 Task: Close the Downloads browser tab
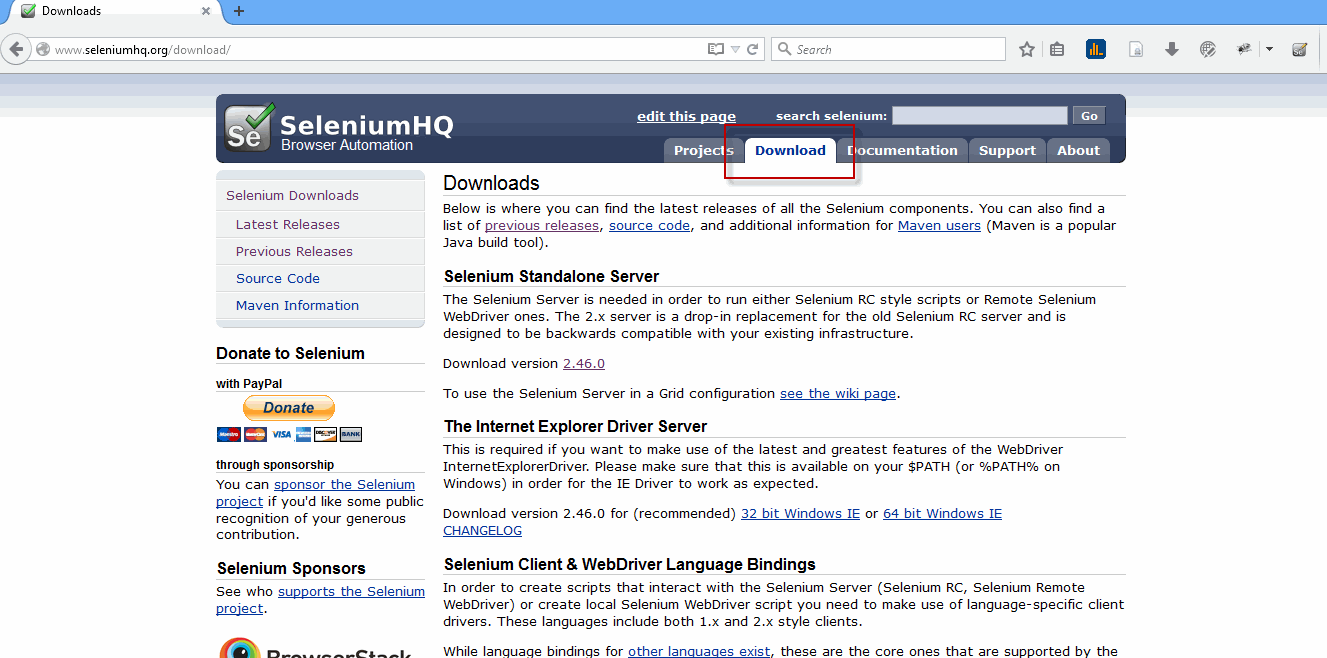tap(207, 11)
